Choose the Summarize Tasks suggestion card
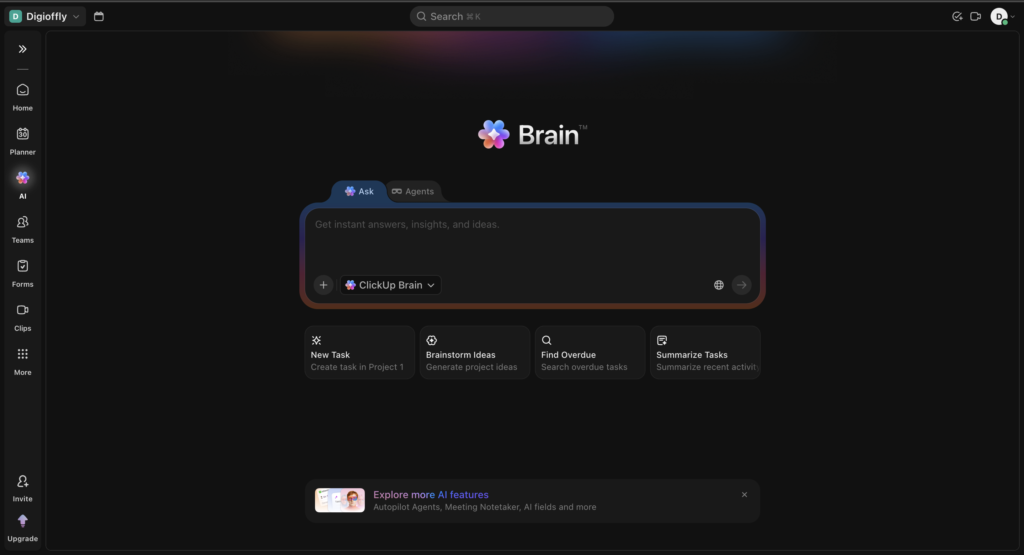Screen dimensions: 1024x555 (x=705, y=353)
